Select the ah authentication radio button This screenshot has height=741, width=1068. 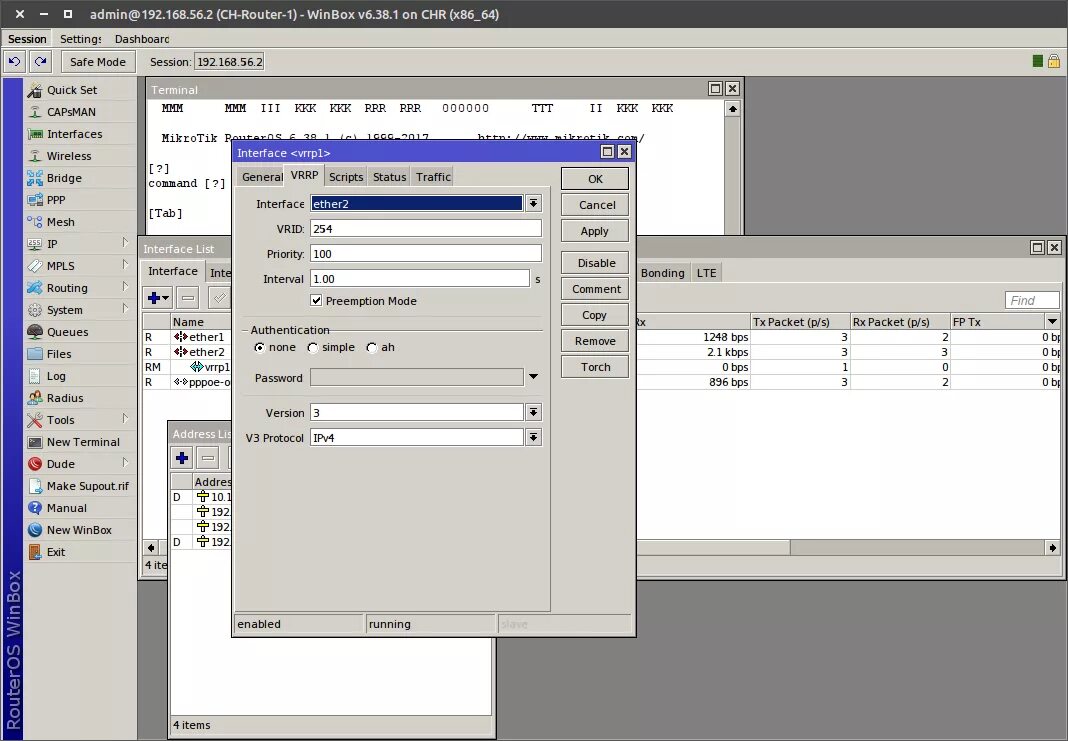pyautogui.click(x=372, y=347)
